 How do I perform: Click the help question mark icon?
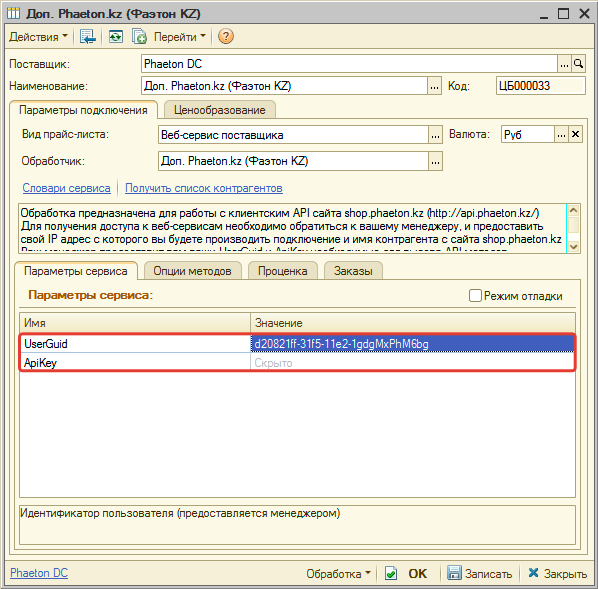[x=225, y=37]
